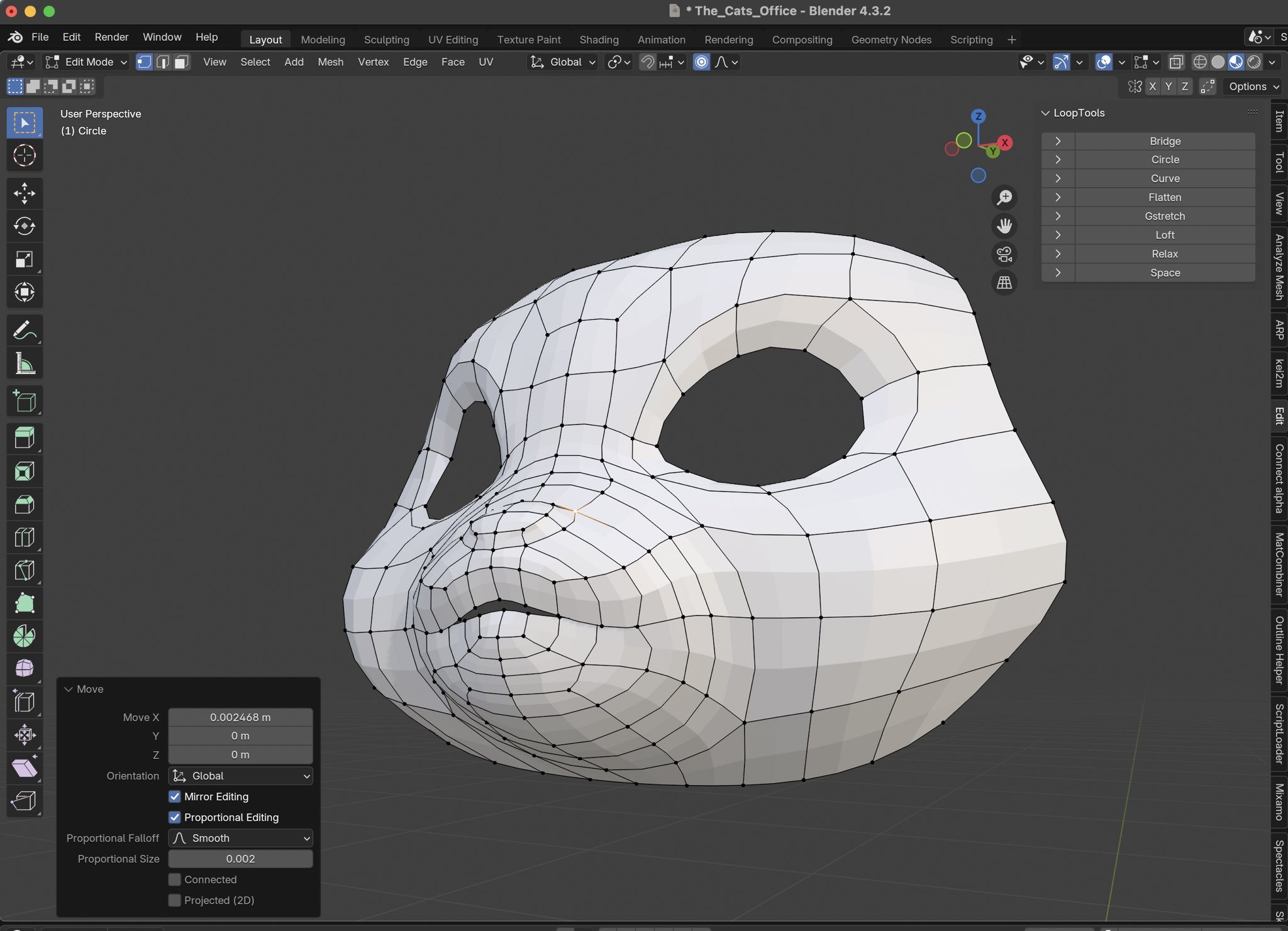
Task: Open Proportional Falloff Smooth dropdown
Action: tap(240, 838)
